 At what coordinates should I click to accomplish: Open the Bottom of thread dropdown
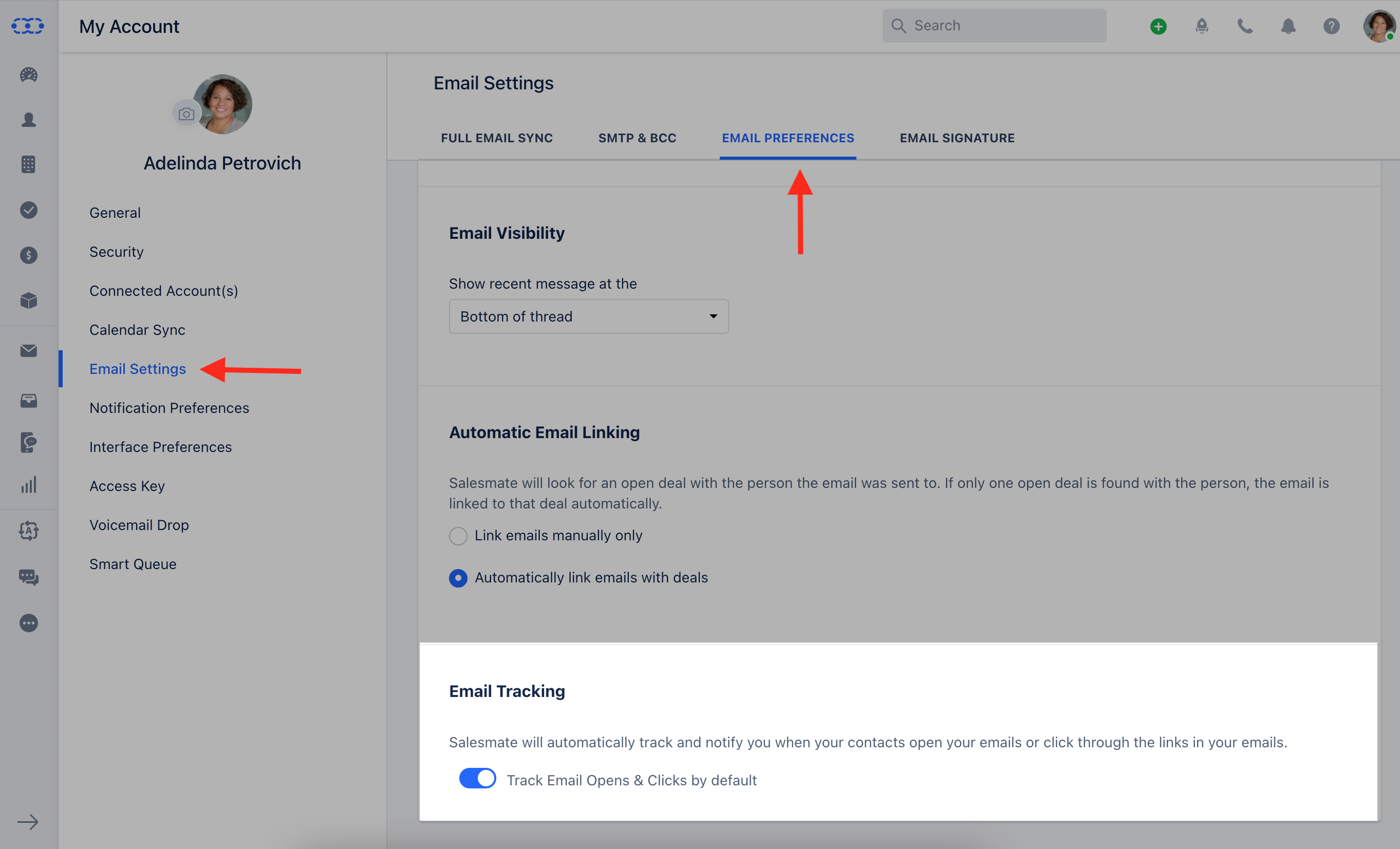(x=589, y=316)
